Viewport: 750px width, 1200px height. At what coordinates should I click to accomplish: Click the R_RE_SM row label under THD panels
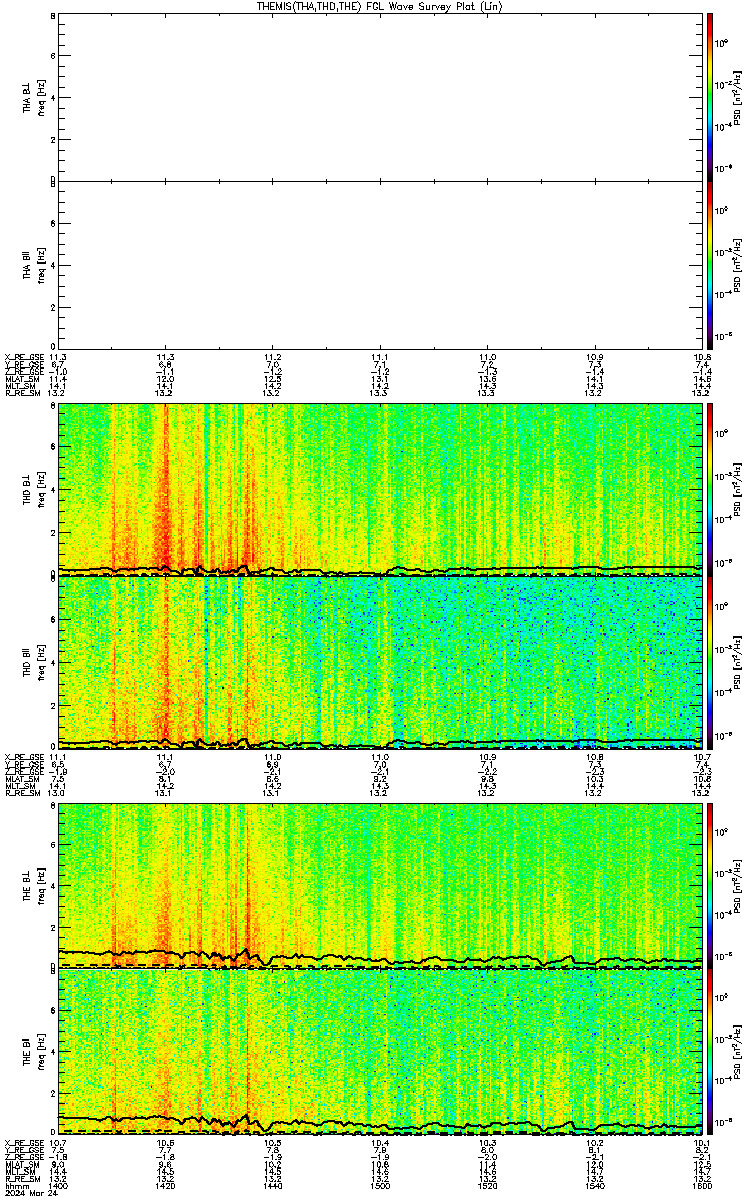coord(21,792)
